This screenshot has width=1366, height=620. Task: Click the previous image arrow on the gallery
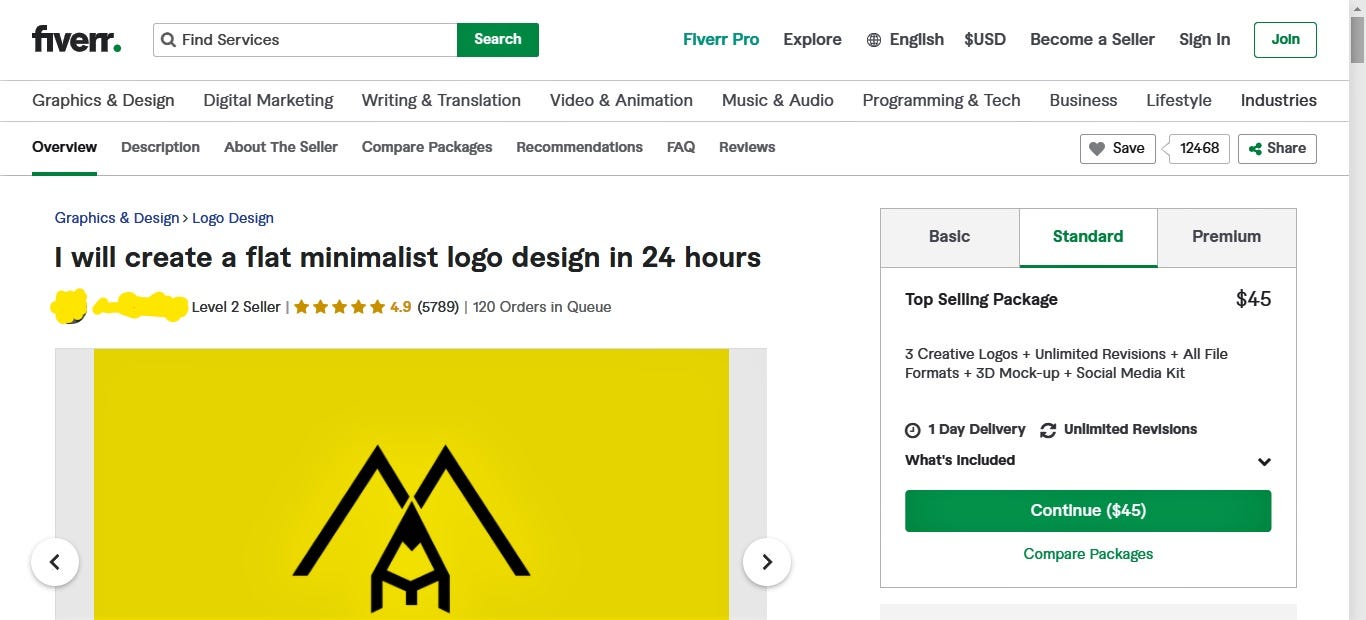(55, 562)
